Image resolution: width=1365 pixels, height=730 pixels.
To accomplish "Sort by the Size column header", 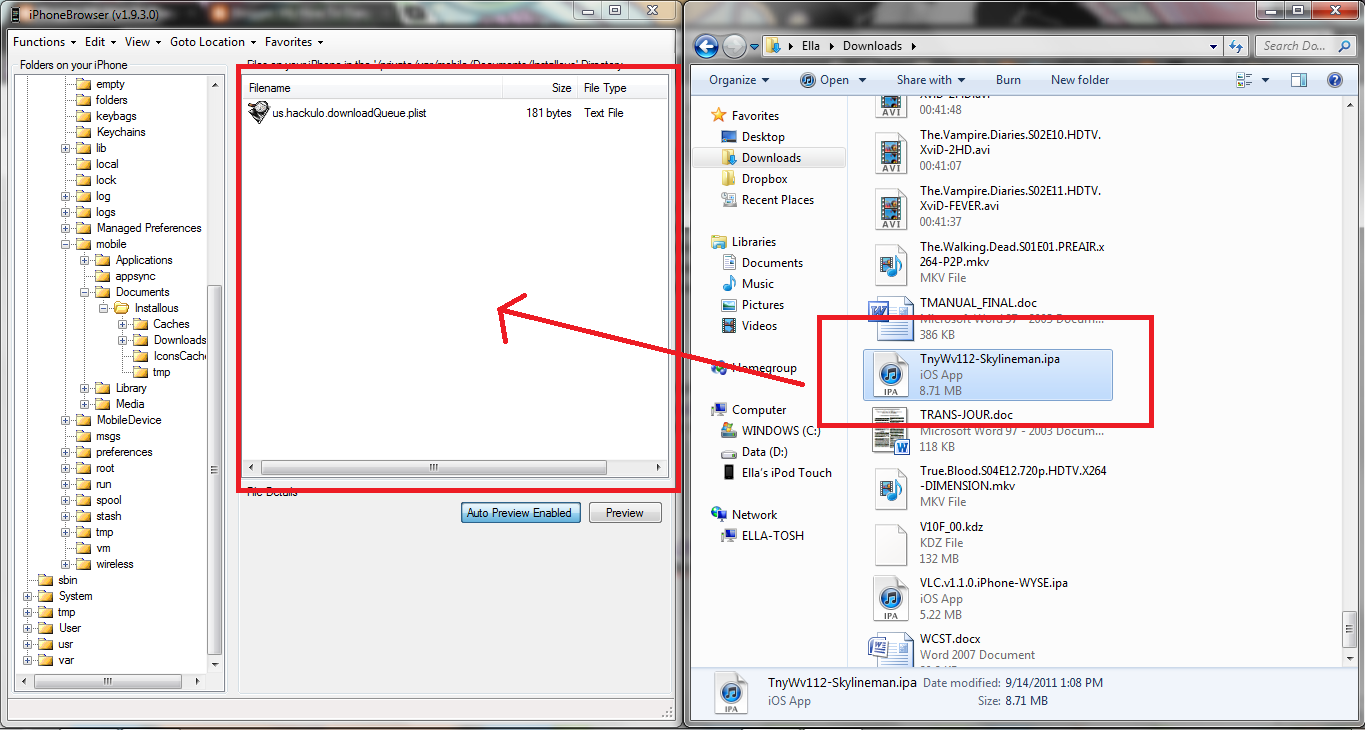I will [x=540, y=88].
